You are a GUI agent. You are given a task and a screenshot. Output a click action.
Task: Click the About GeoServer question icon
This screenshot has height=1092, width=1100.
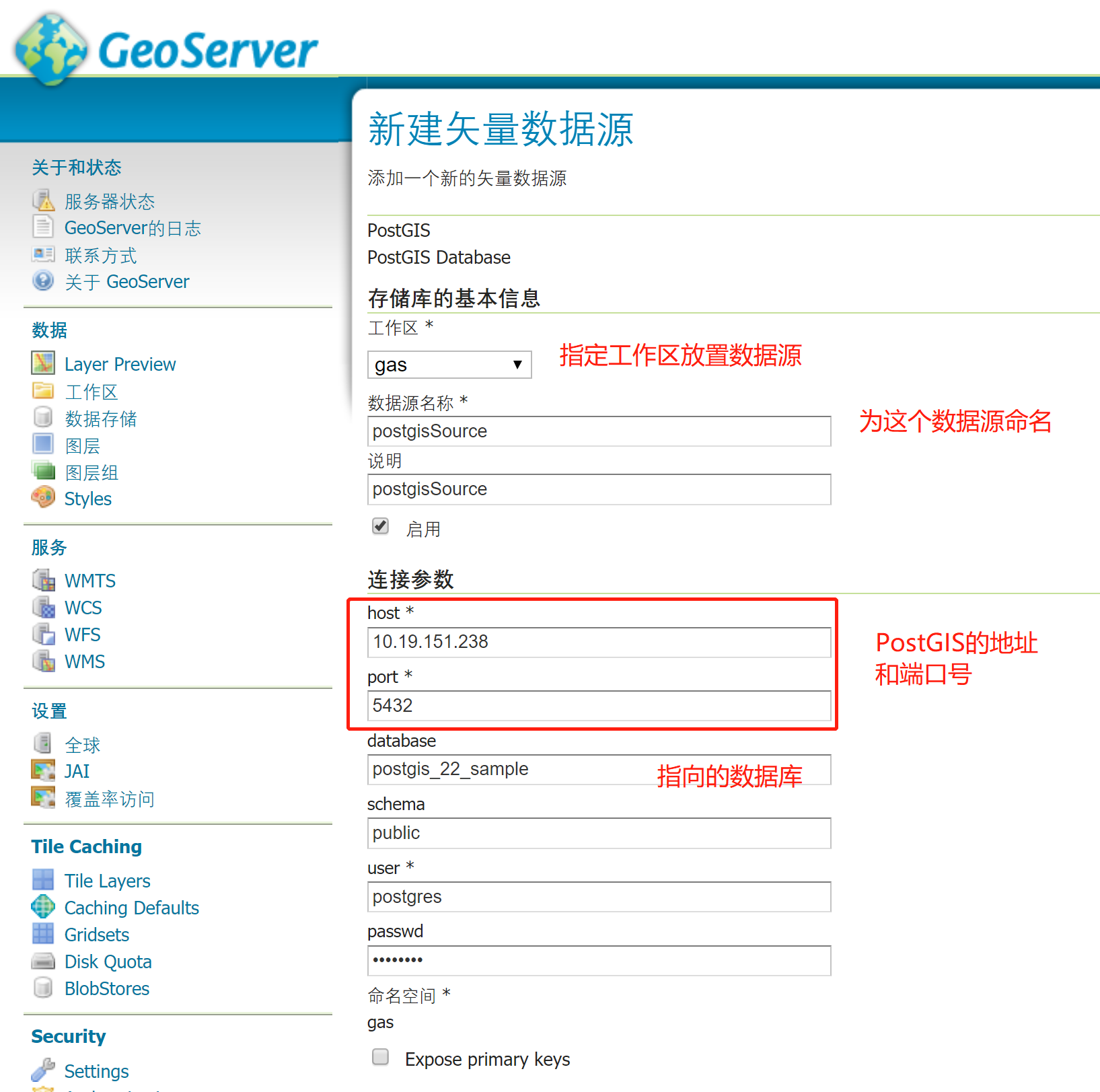tap(43, 281)
